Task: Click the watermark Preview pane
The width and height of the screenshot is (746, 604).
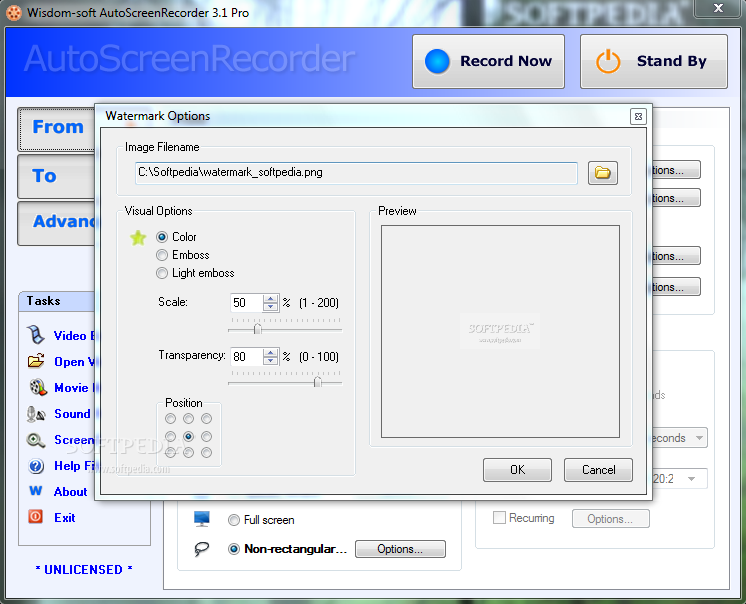Action: pos(500,331)
